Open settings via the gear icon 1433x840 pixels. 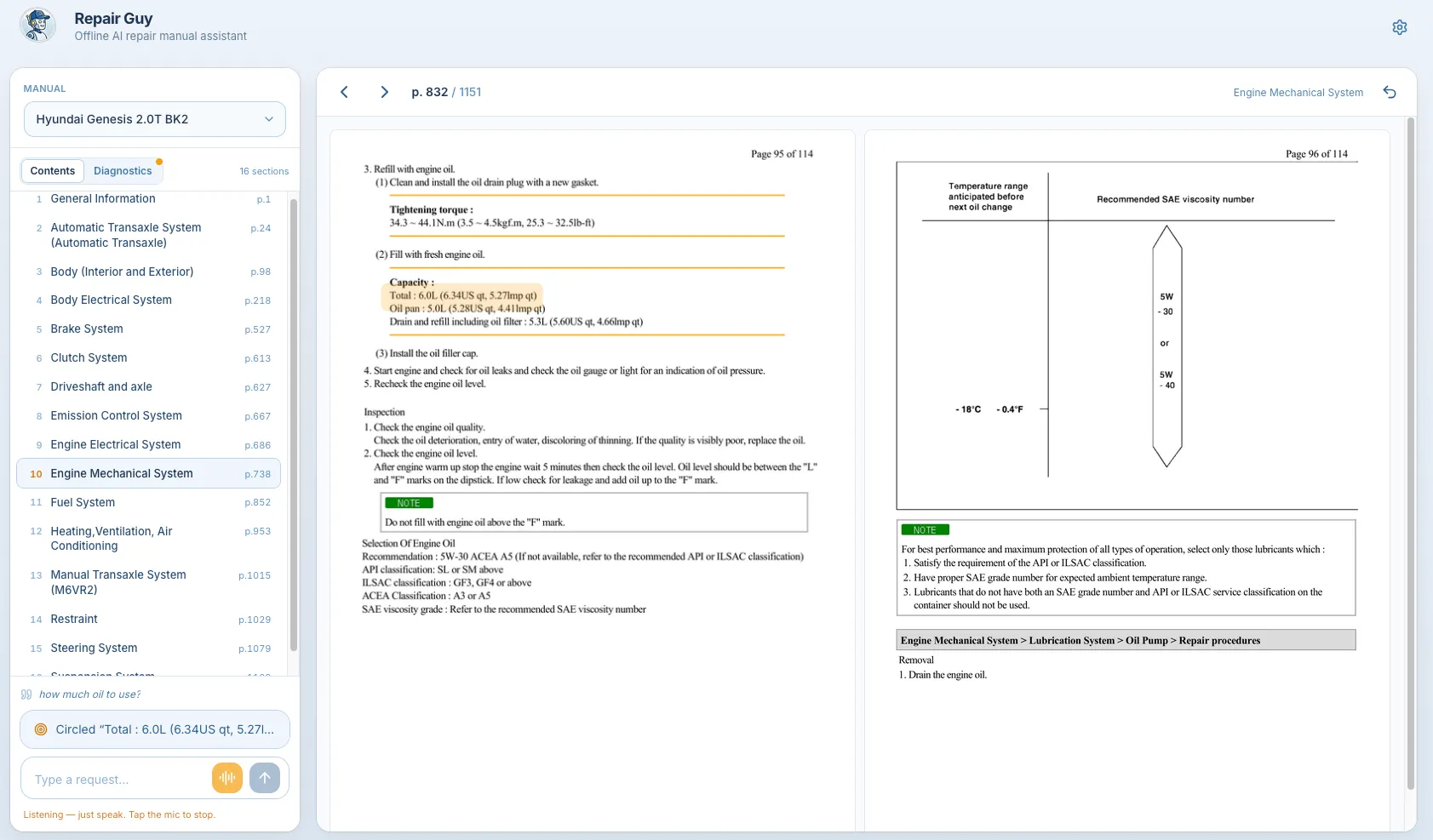(x=1399, y=27)
